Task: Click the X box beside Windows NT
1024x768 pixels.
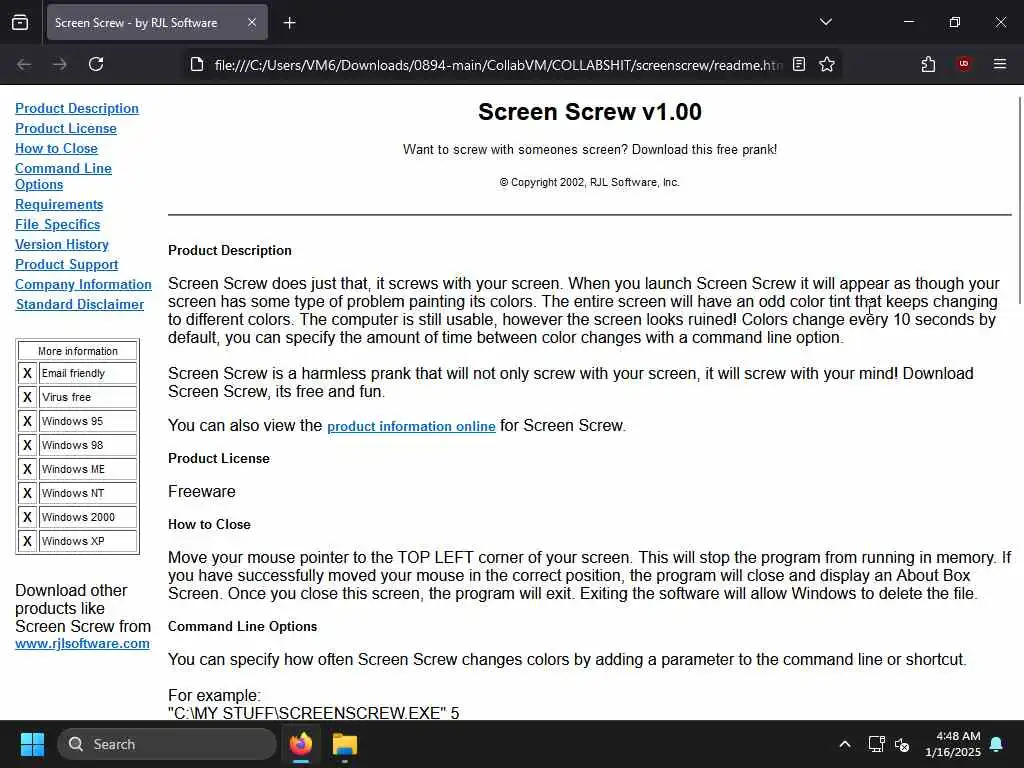Action: (27, 493)
